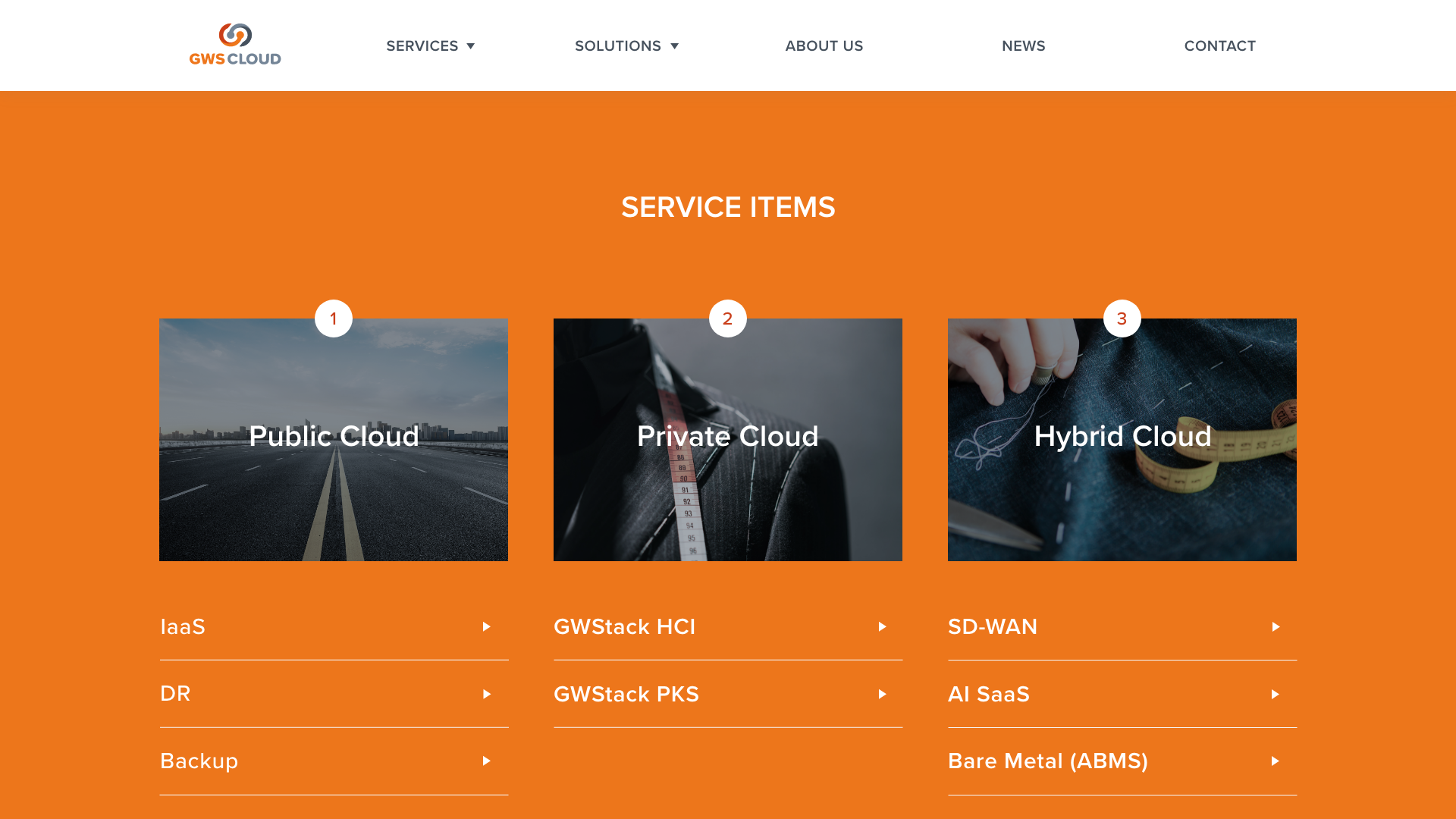Click the arrow icon beside GWStack HCI
1456x819 pixels.
pyautogui.click(x=882, y=627)
